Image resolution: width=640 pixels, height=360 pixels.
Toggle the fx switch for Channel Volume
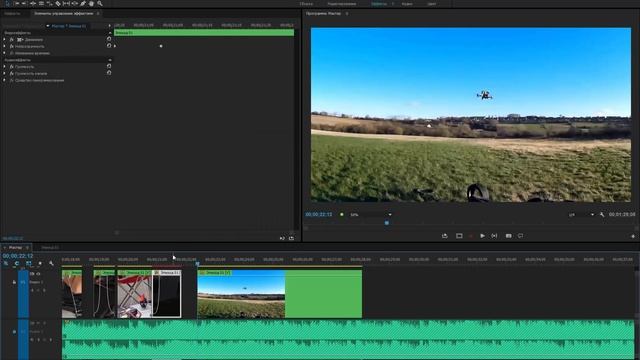(x=12, y=73)
